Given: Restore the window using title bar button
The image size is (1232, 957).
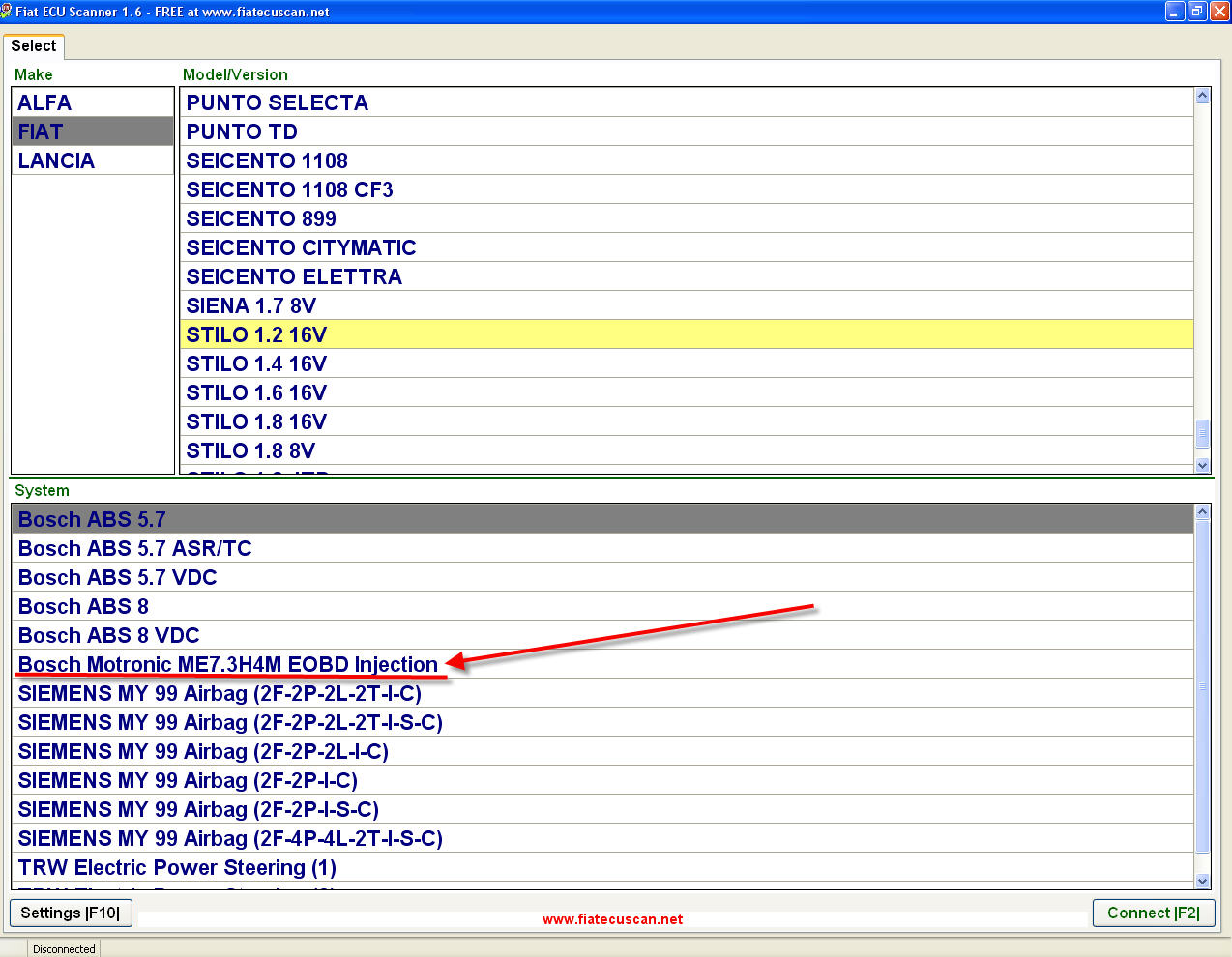Looking at the screenshot, I should pyautogui.click(x=1197, y=12).
